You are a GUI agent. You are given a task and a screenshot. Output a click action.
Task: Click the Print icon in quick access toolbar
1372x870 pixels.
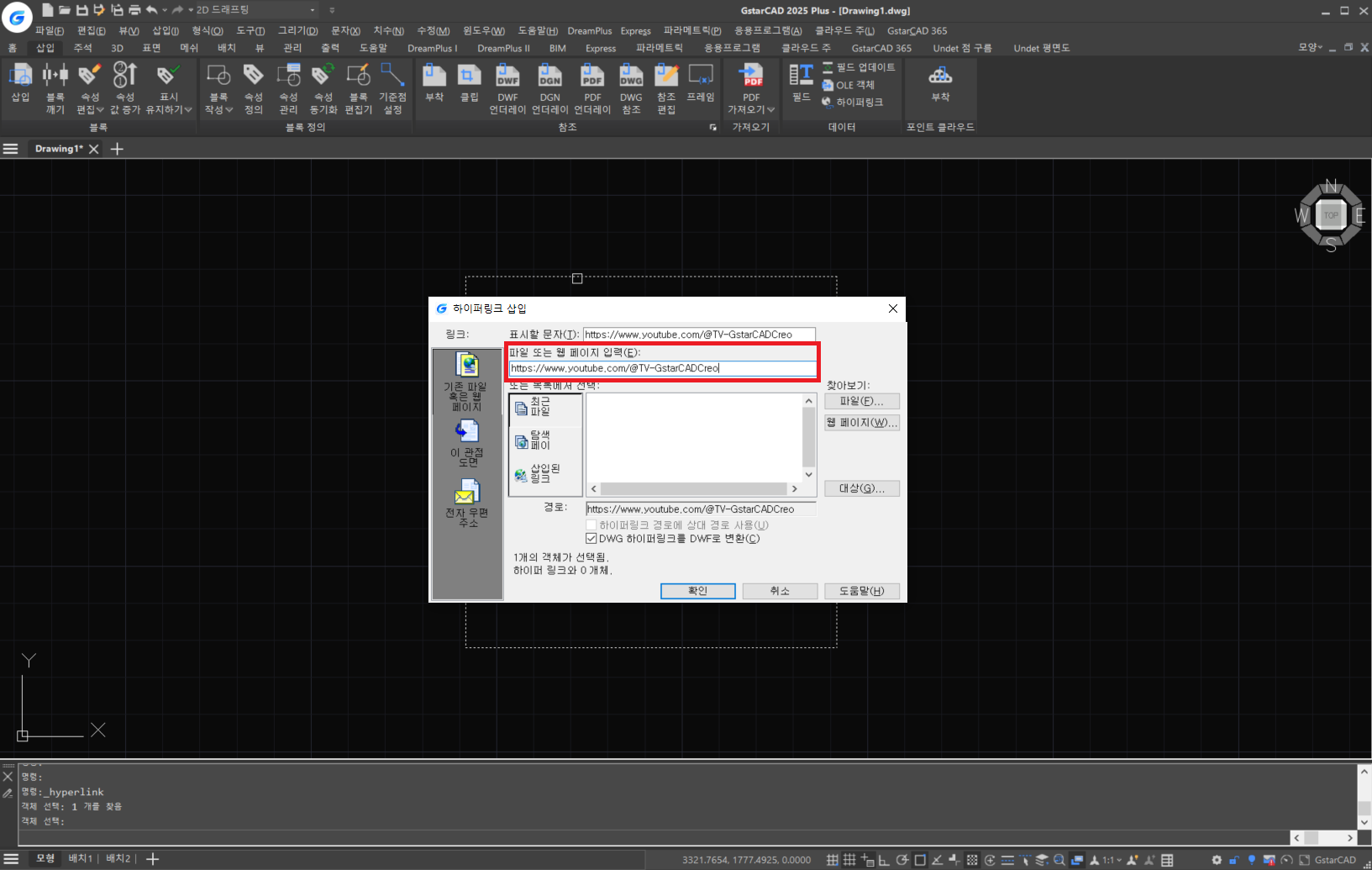click(134, 10)
